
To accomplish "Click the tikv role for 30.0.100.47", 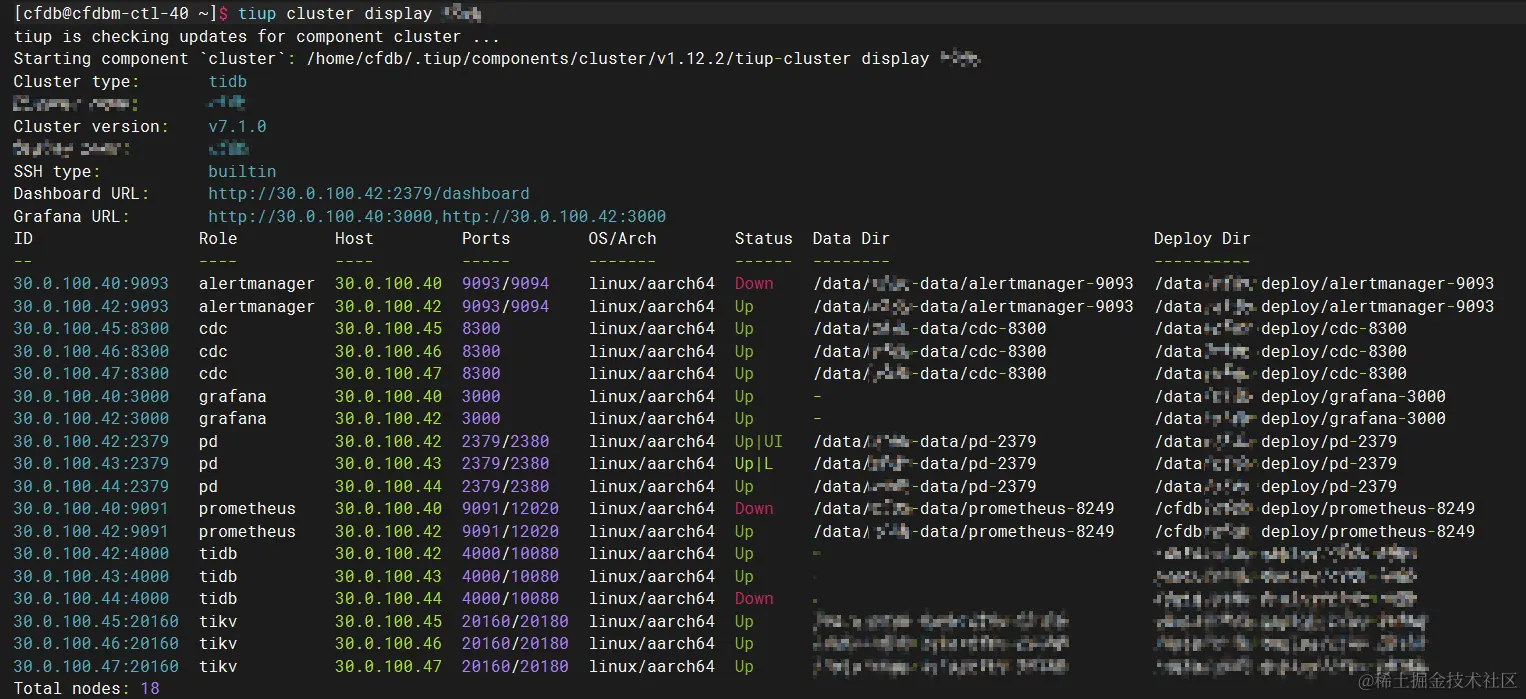I will tap(218, 666).
